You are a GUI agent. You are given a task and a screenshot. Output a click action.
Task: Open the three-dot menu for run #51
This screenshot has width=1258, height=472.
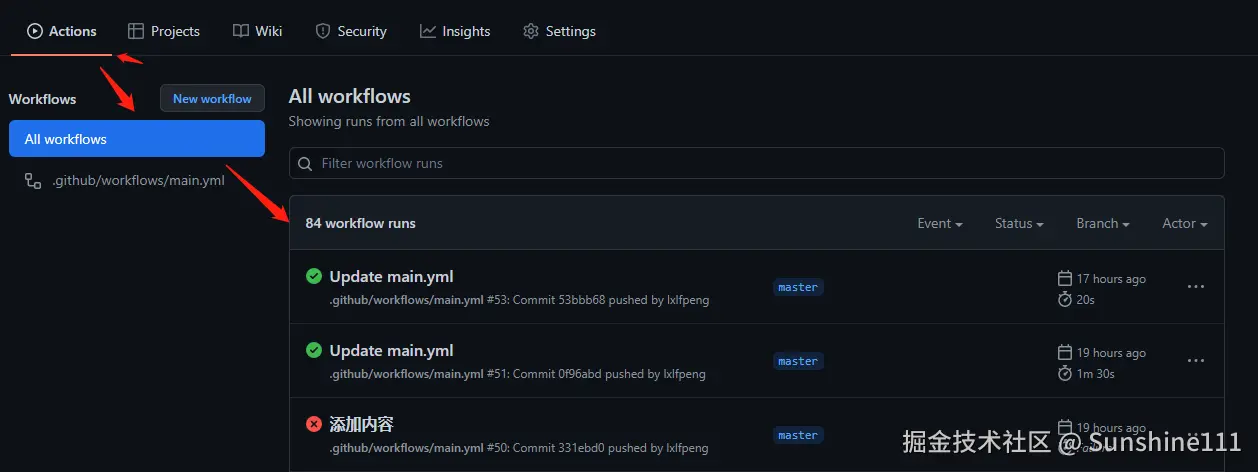[x=1195, y=361]
